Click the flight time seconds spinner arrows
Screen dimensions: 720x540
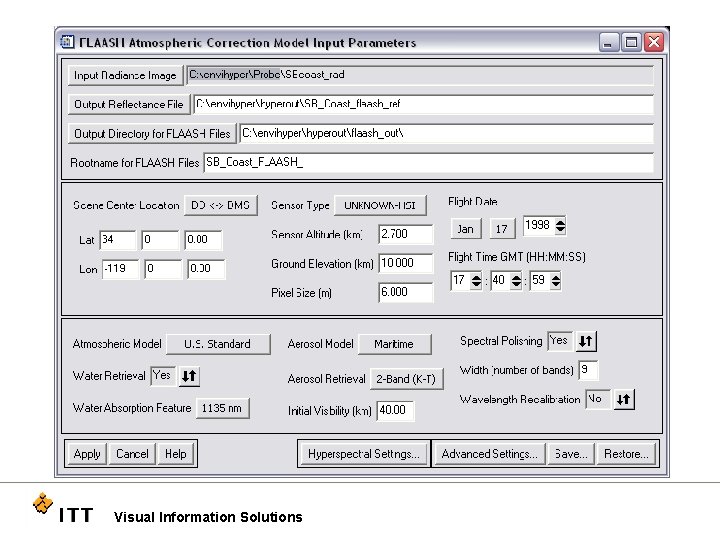556,281
